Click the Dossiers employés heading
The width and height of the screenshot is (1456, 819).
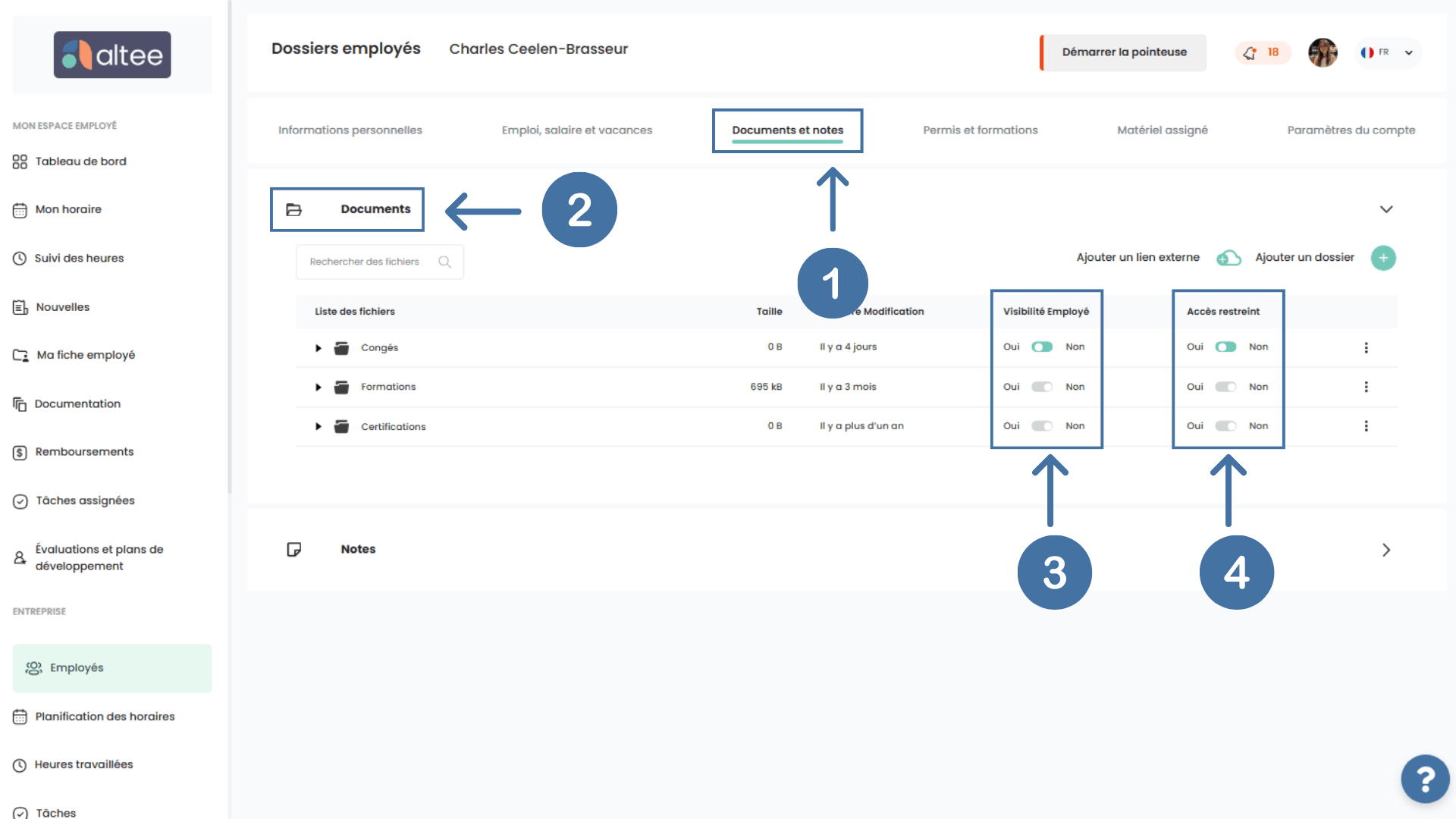click(x=346, y=49)
